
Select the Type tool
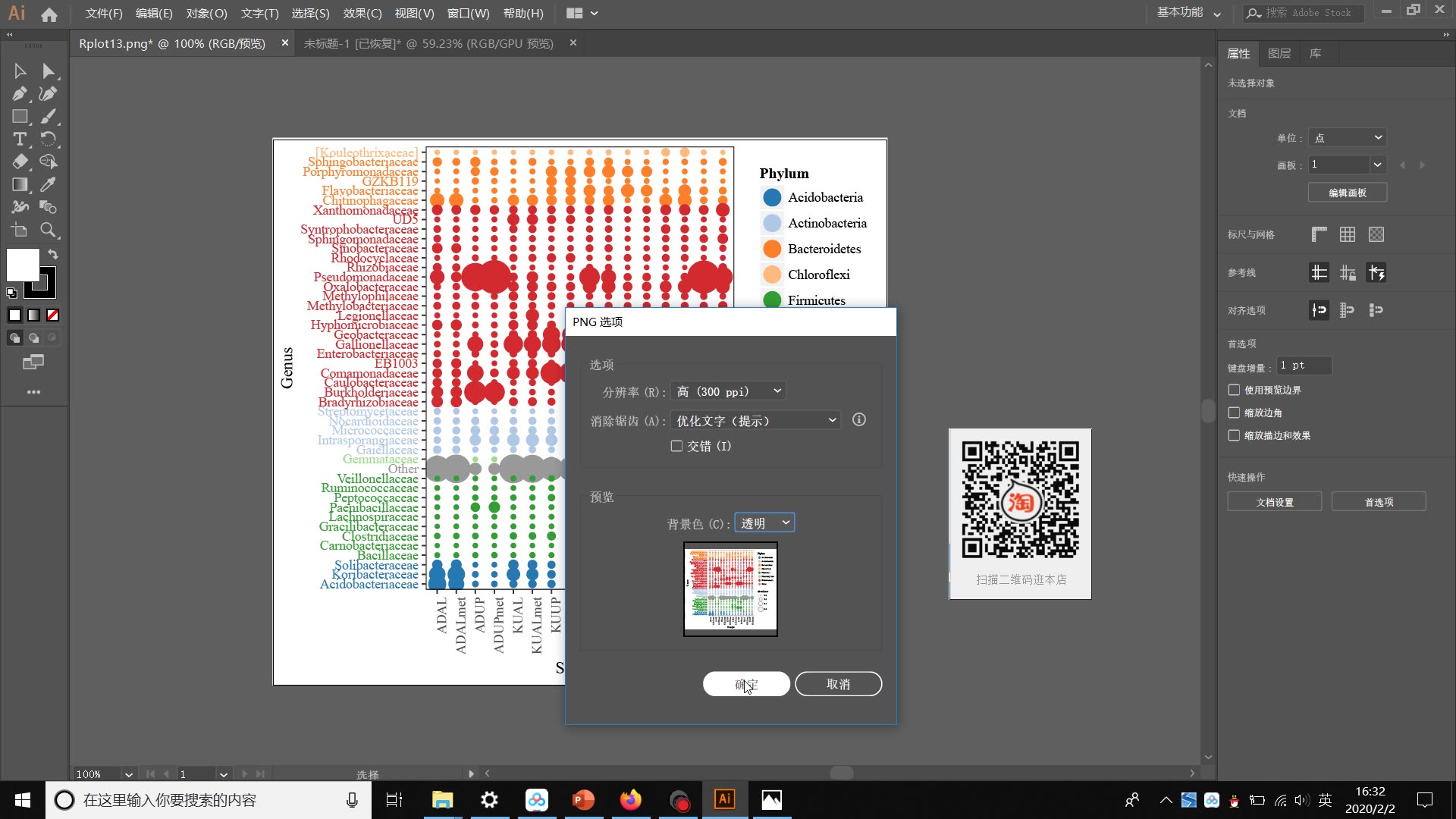[19, 139]
